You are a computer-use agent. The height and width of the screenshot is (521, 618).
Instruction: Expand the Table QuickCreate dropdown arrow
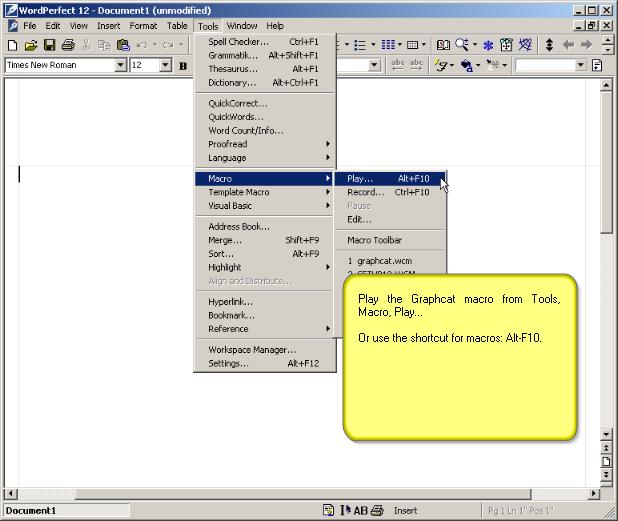(424, 45)
